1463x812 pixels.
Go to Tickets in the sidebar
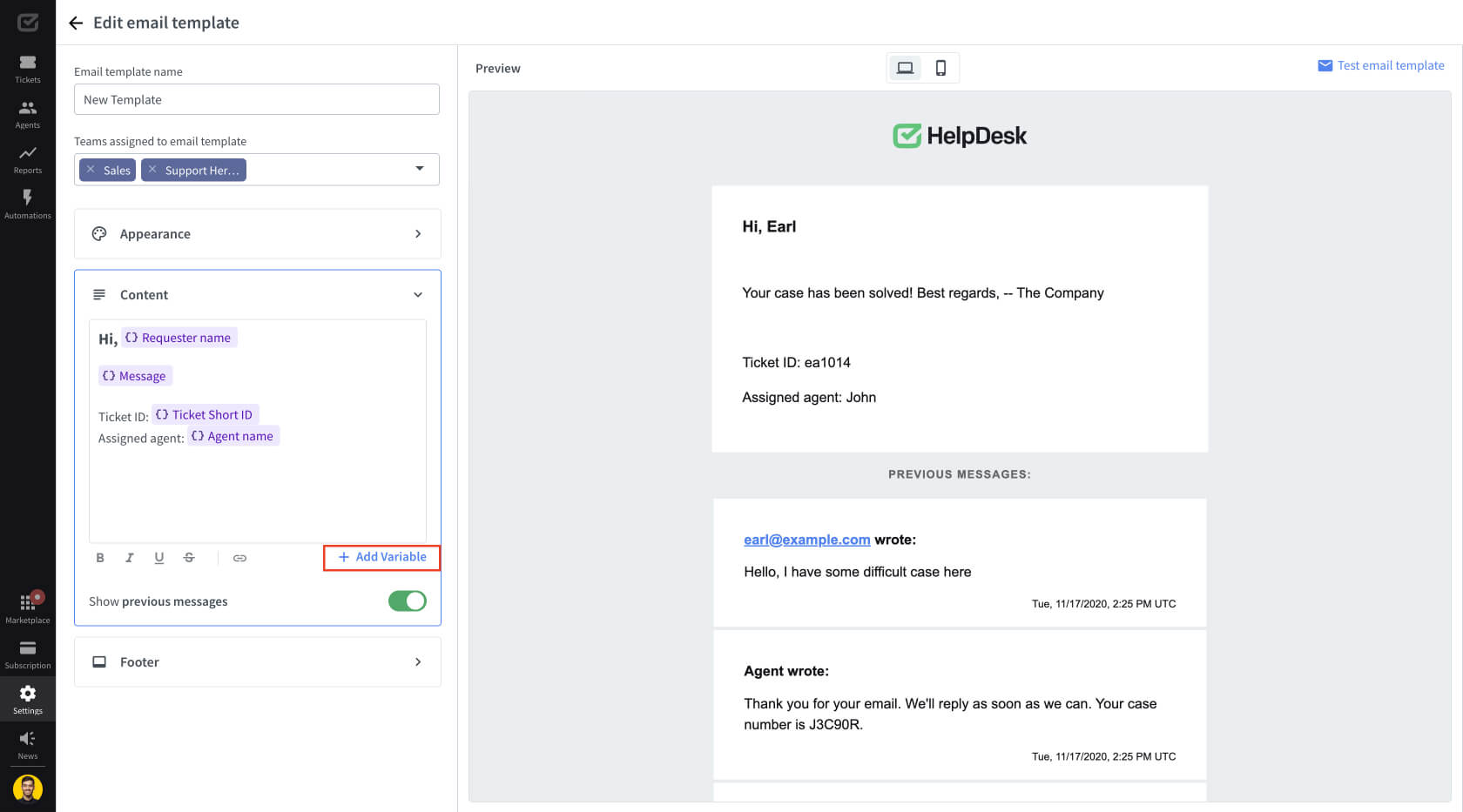(x=28, y=69)
